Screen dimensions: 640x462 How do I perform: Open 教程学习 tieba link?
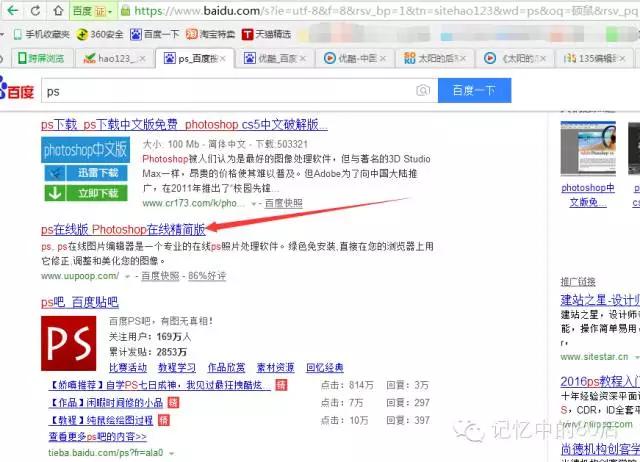pos(177,368)
